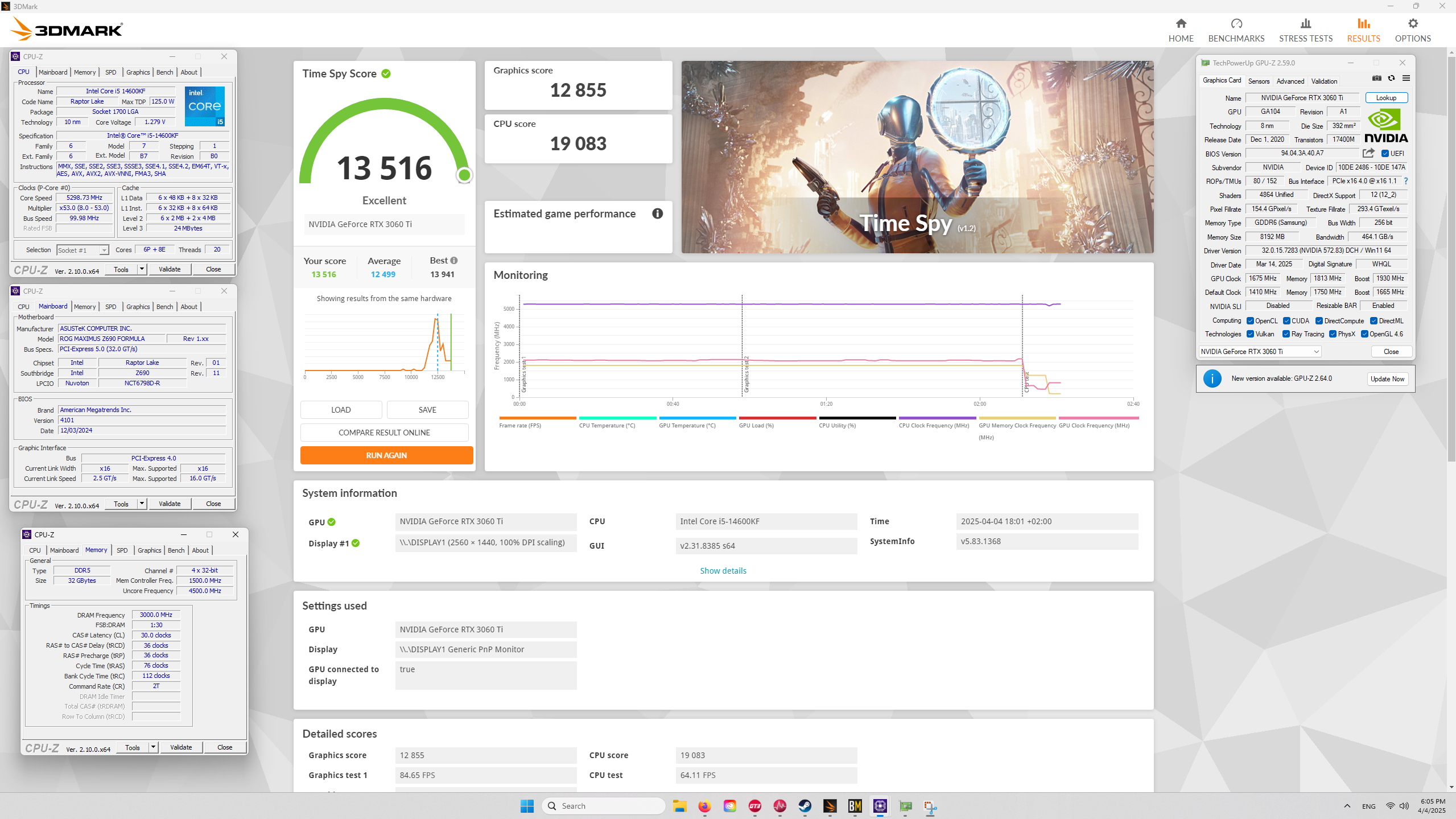Click the Lookup button in GPU-Z

pyautogui.click(x=1386, y=98)
